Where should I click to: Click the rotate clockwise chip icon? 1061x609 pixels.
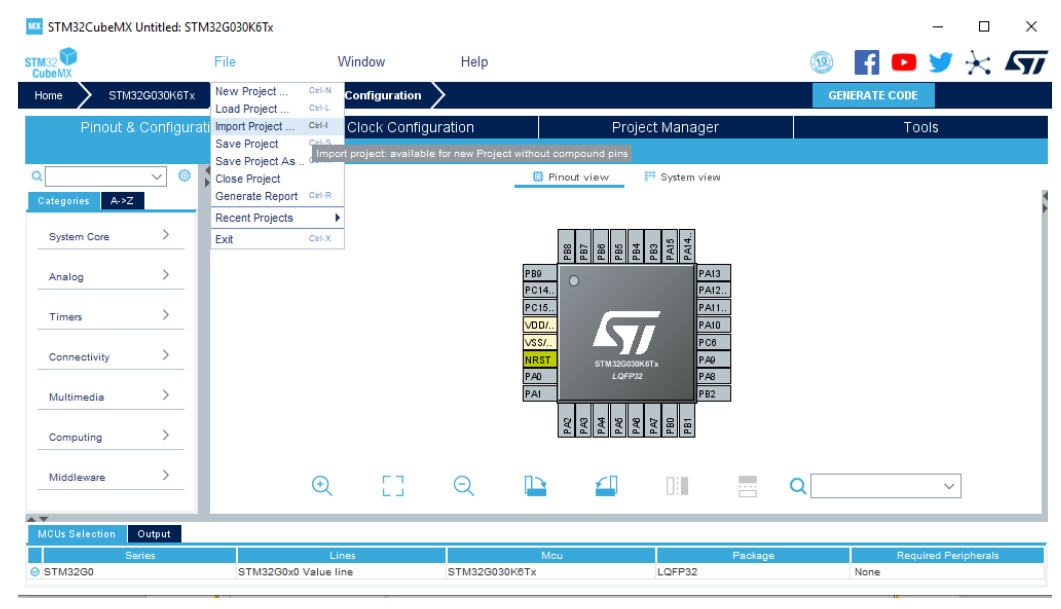(536, 485)
